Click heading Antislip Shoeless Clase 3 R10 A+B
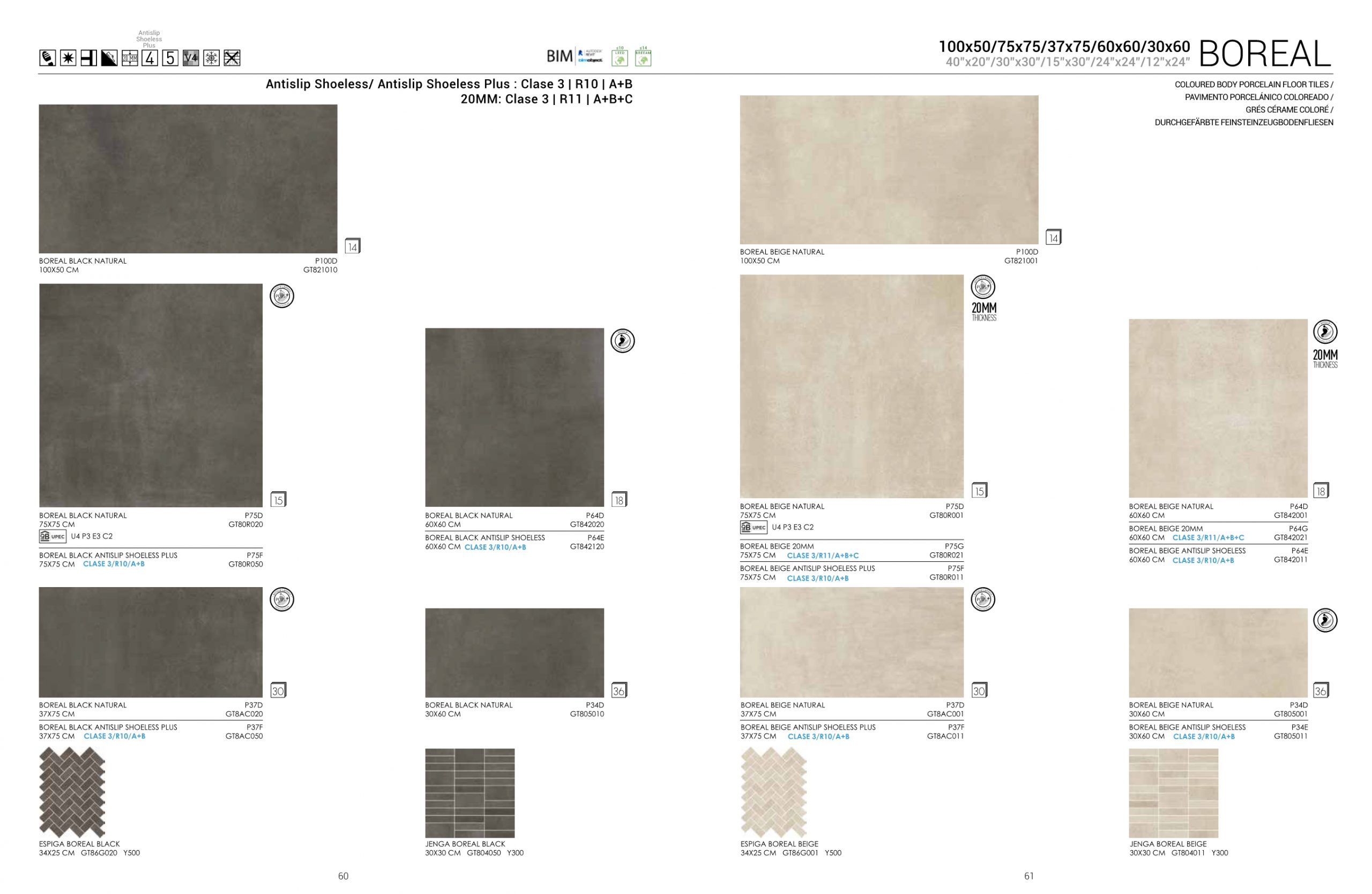This screenshot has height=894, width=1372. pos(449,84)
